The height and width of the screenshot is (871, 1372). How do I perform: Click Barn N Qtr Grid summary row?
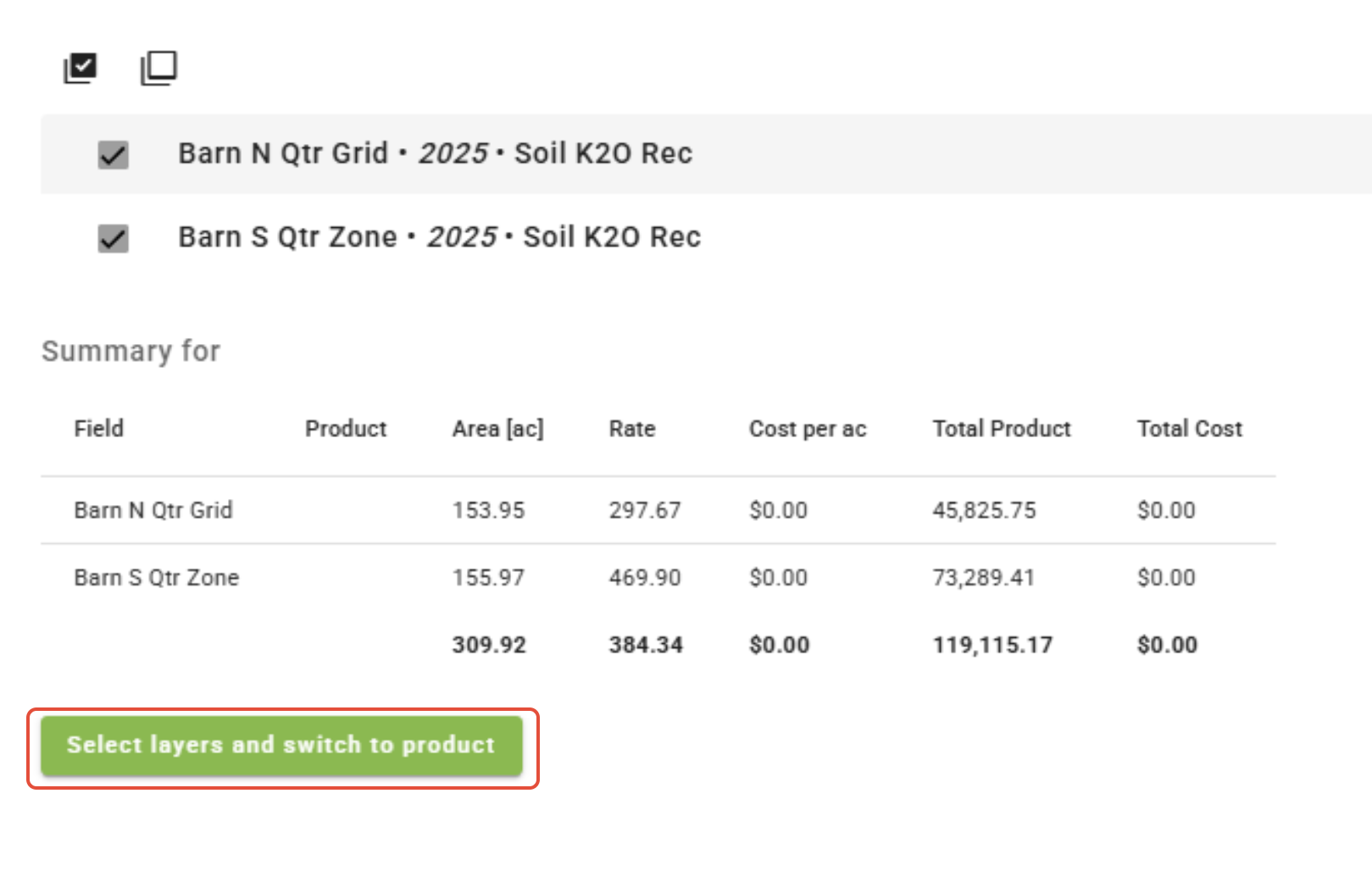point(153,510)
